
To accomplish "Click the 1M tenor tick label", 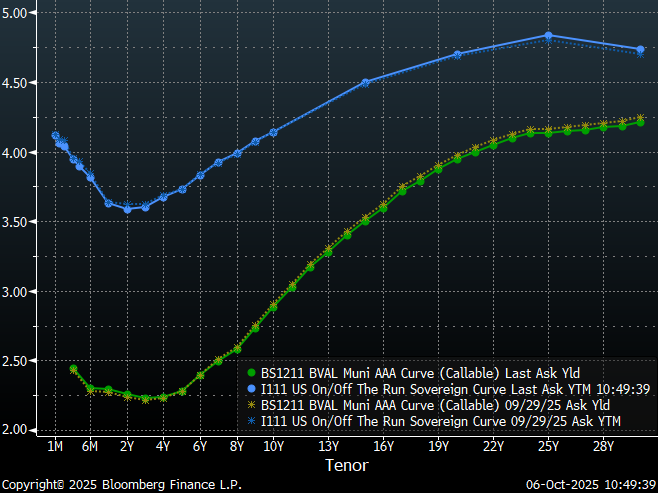I will pos(55,446).
